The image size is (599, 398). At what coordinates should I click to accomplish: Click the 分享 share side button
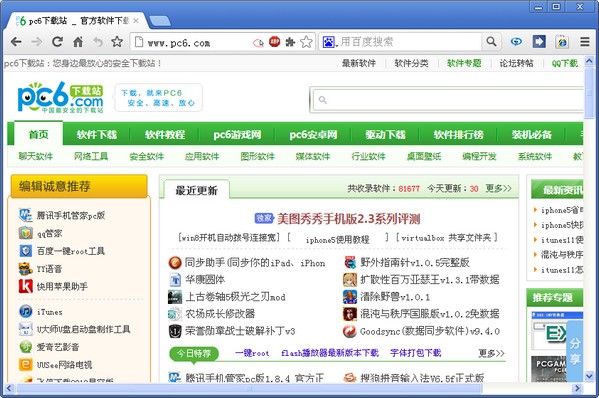click(575, 351)
